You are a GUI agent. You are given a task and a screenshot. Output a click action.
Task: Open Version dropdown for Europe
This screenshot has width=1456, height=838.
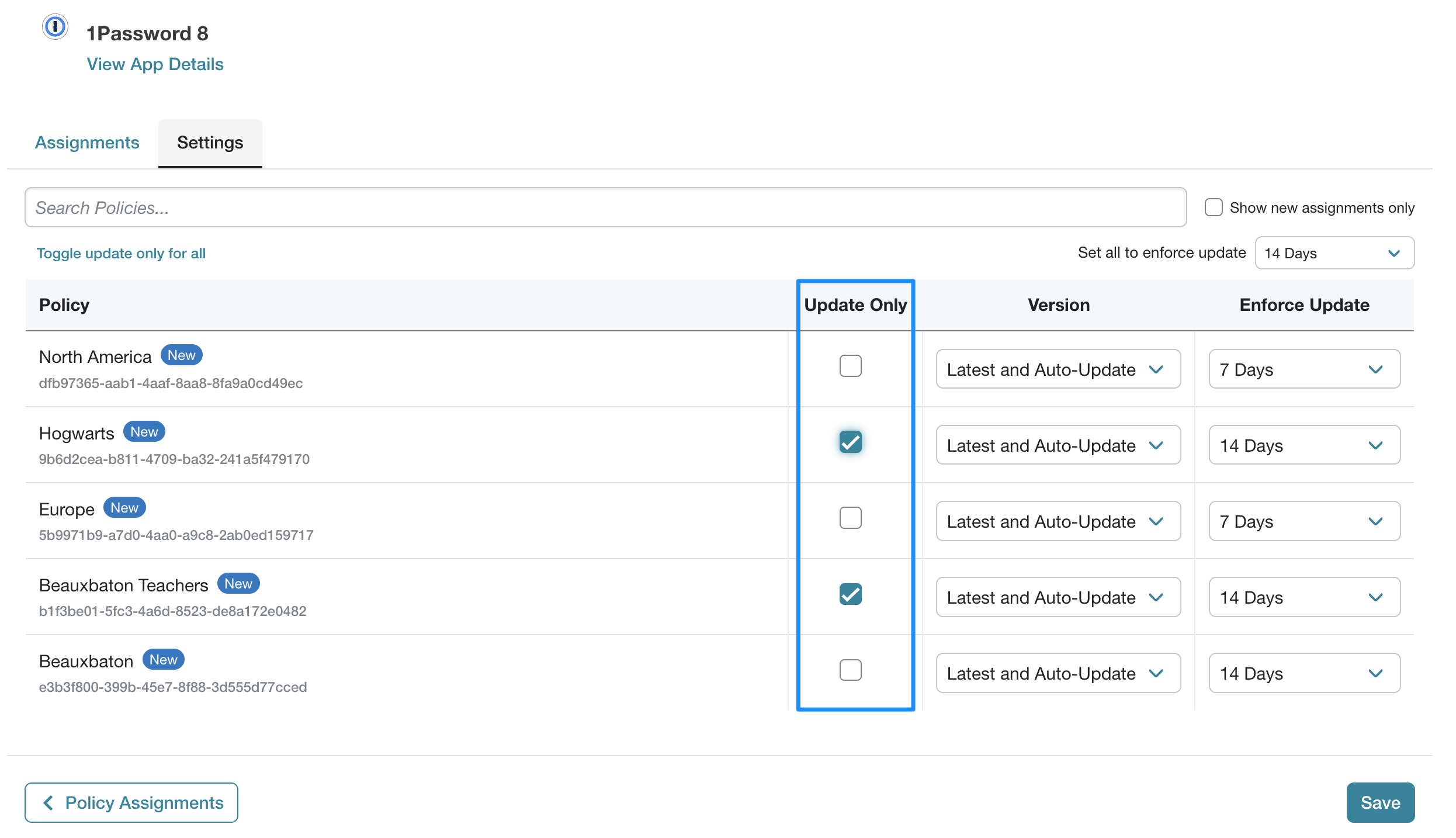1058,521
